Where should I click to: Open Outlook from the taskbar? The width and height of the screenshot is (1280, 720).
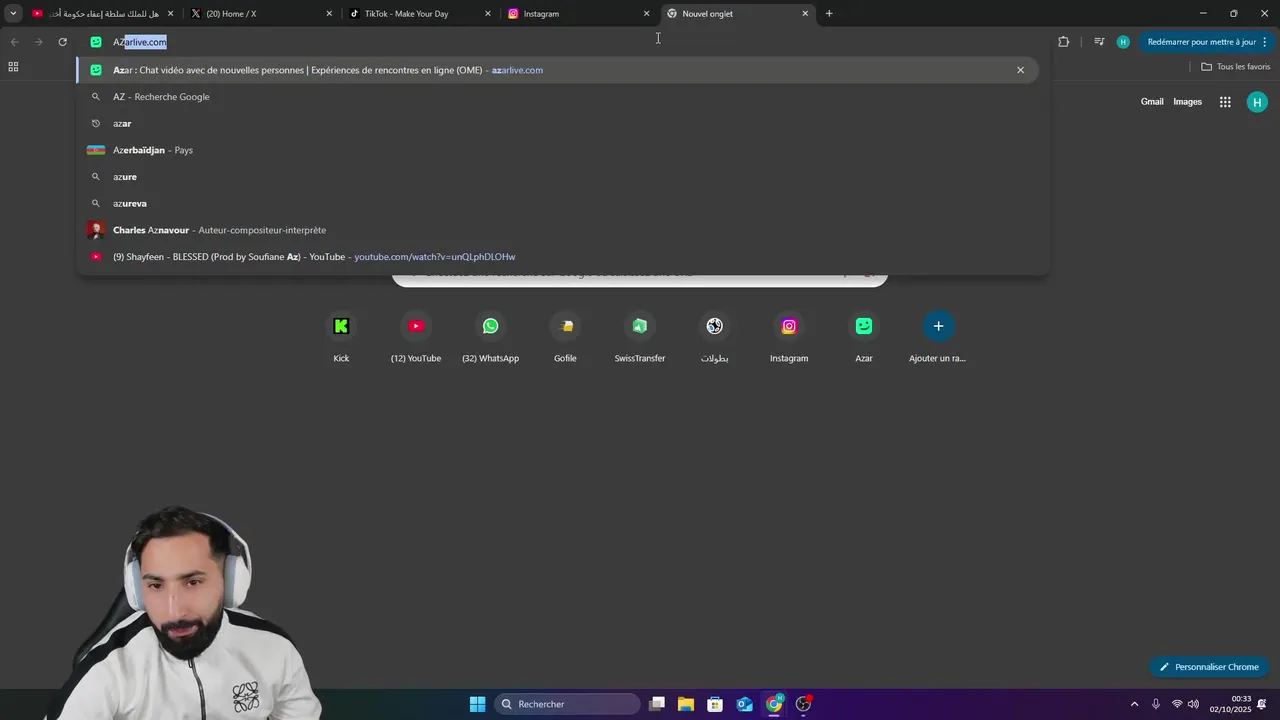745,704
